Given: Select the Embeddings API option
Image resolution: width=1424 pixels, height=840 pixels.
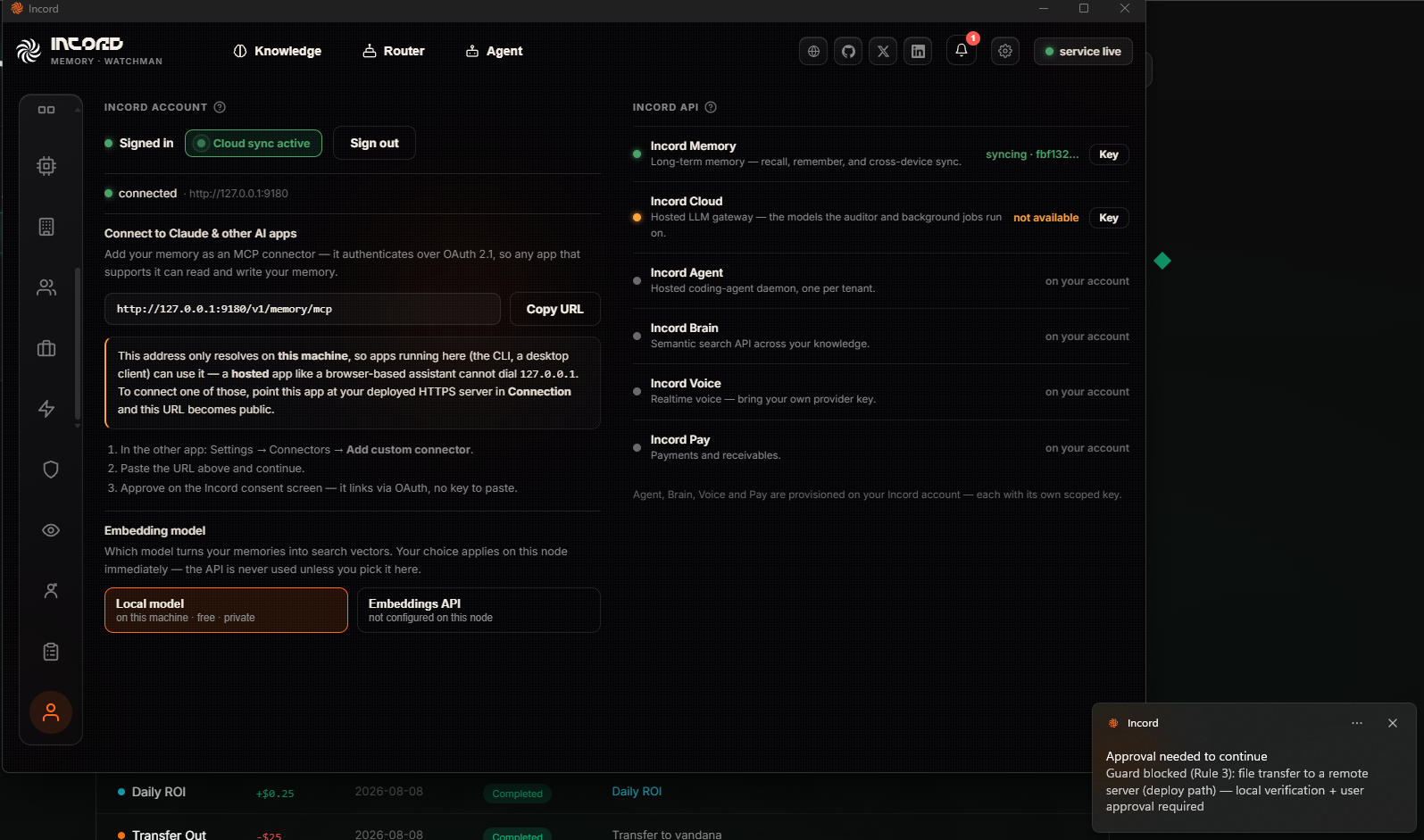Looking at the screenshot, I should coord(479,610).
